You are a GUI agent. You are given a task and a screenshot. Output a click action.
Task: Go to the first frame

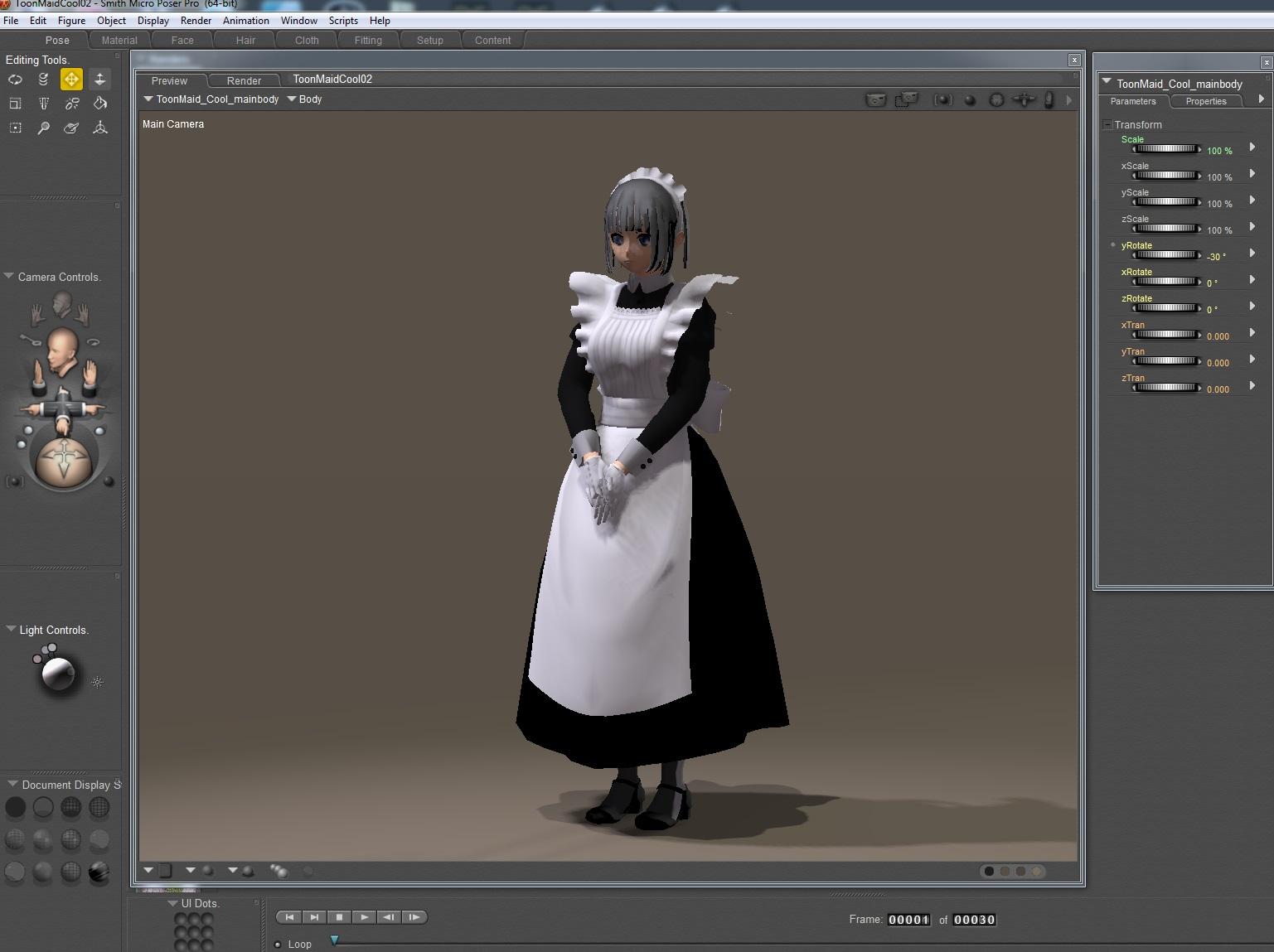click(x=289, y=917)
